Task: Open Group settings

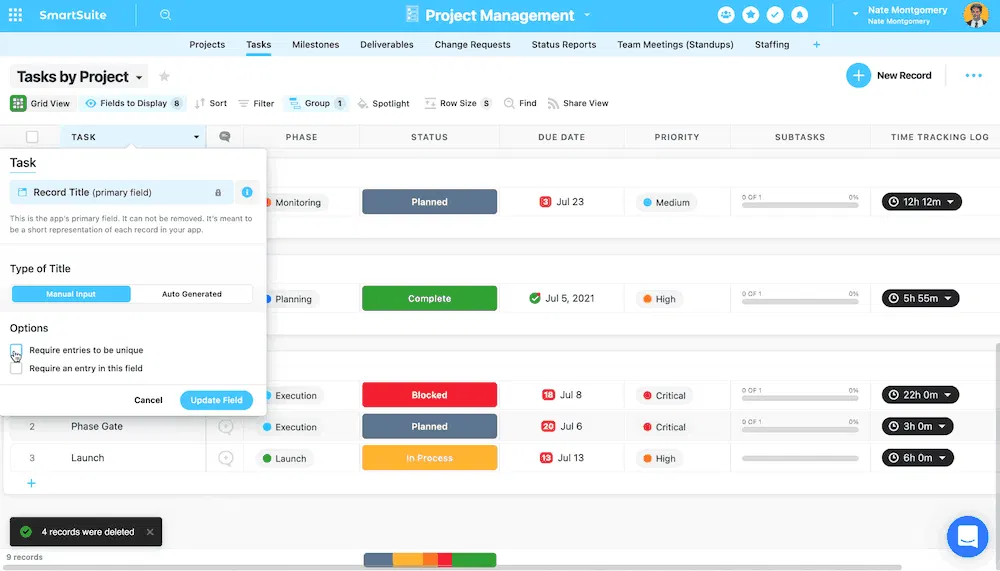Action: (x=317, y=103)
